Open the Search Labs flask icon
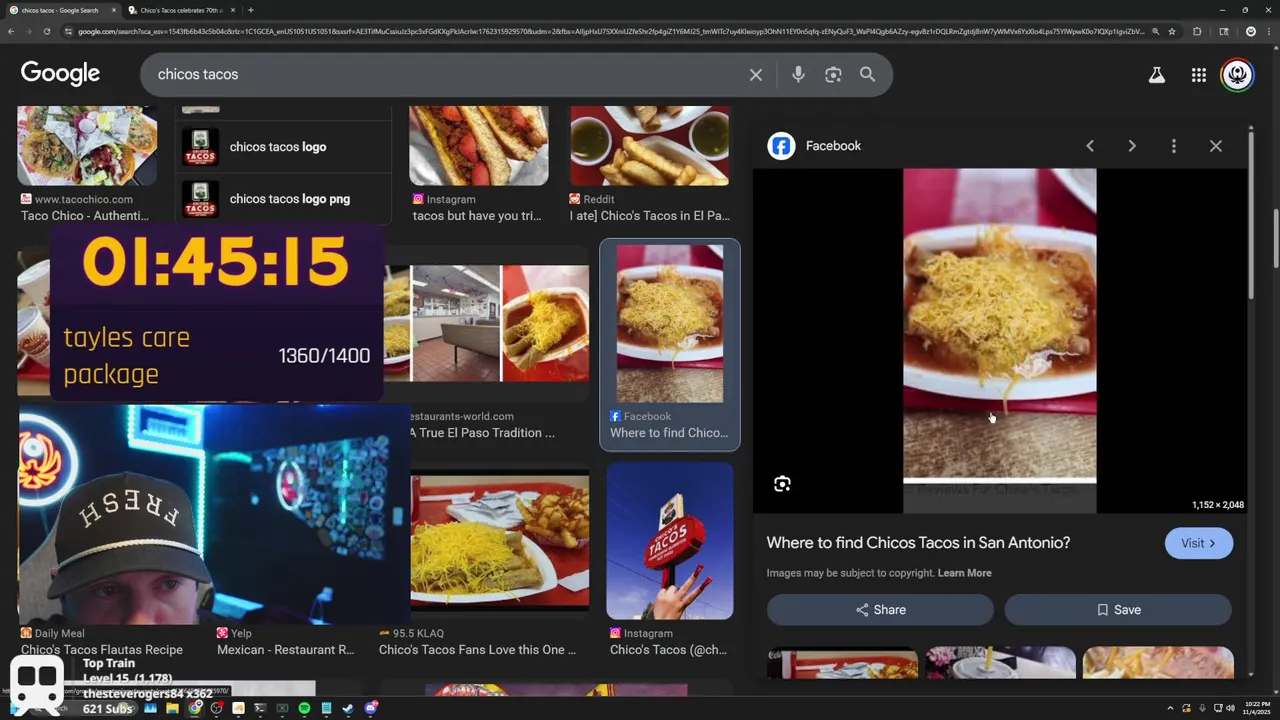This screenshot has height=720, width=1280. (x=1157, y=75)
